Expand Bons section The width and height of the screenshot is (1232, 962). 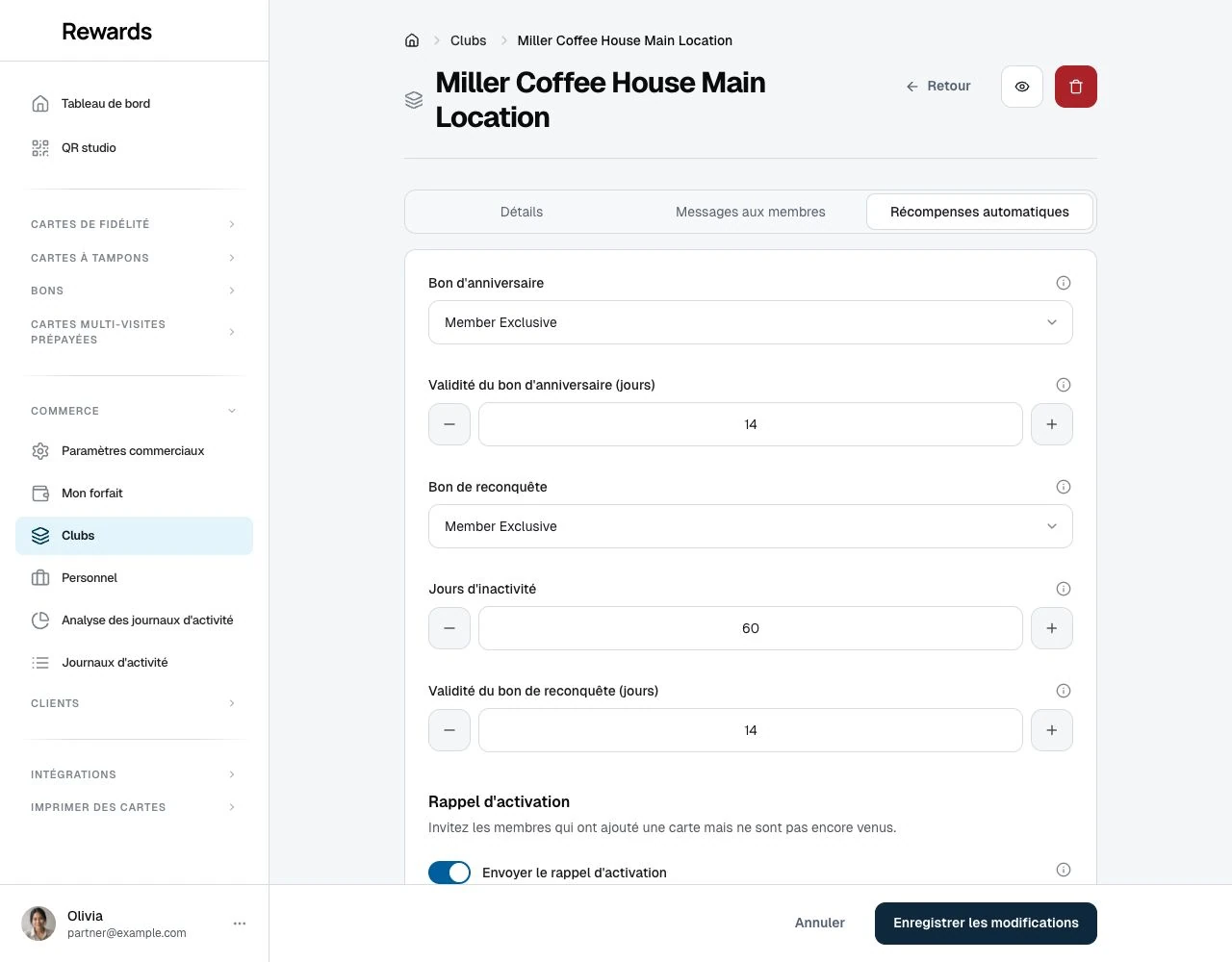tap(134, 291)
